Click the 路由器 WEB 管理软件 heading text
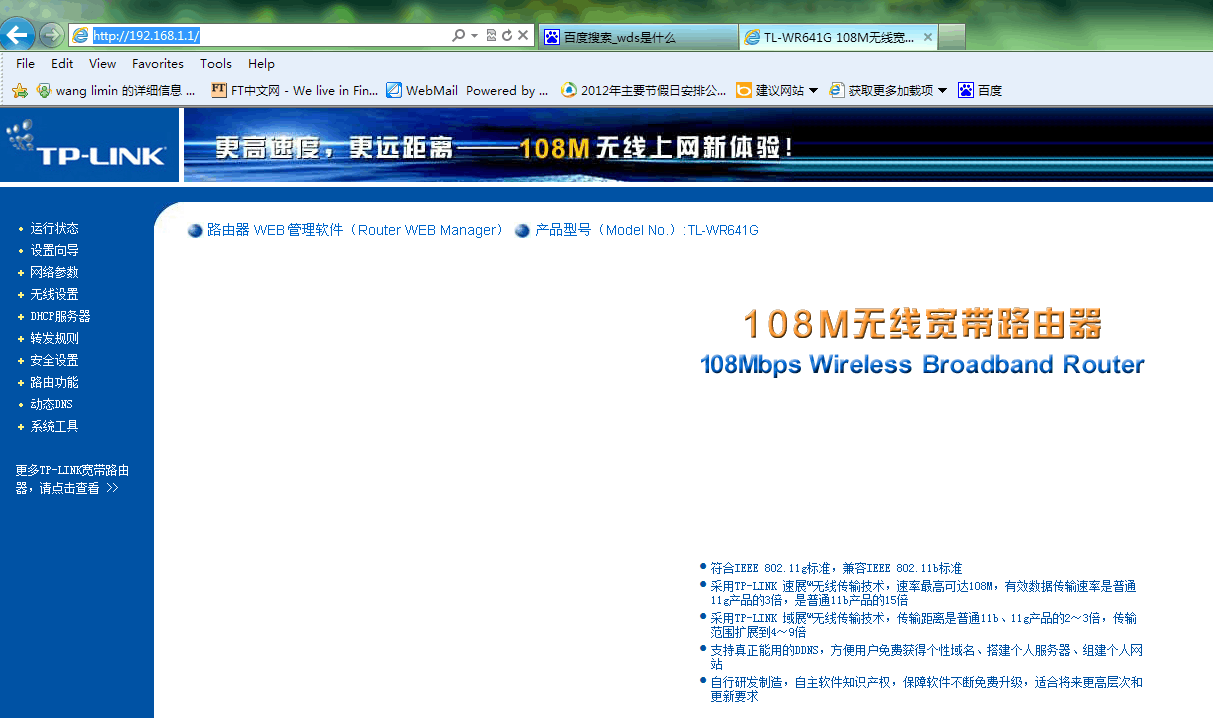This screenshot has height=718, width=1213. point(355,230)
